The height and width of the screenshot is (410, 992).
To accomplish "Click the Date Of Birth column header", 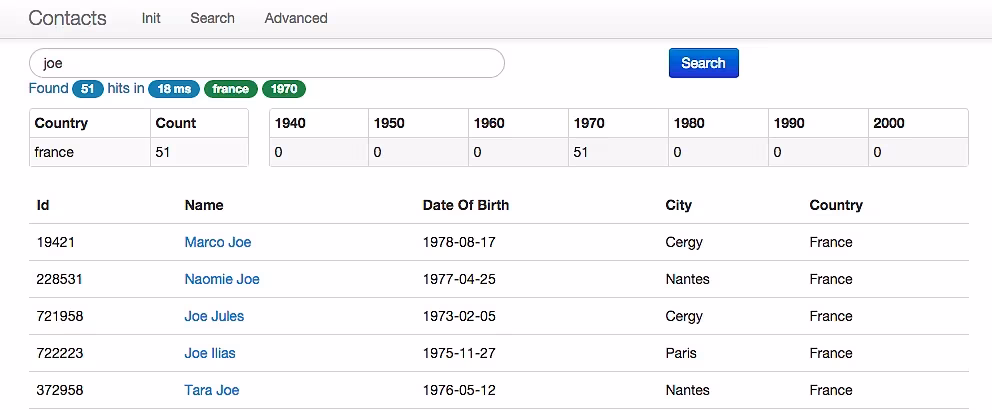I will [x=466, y=205].
